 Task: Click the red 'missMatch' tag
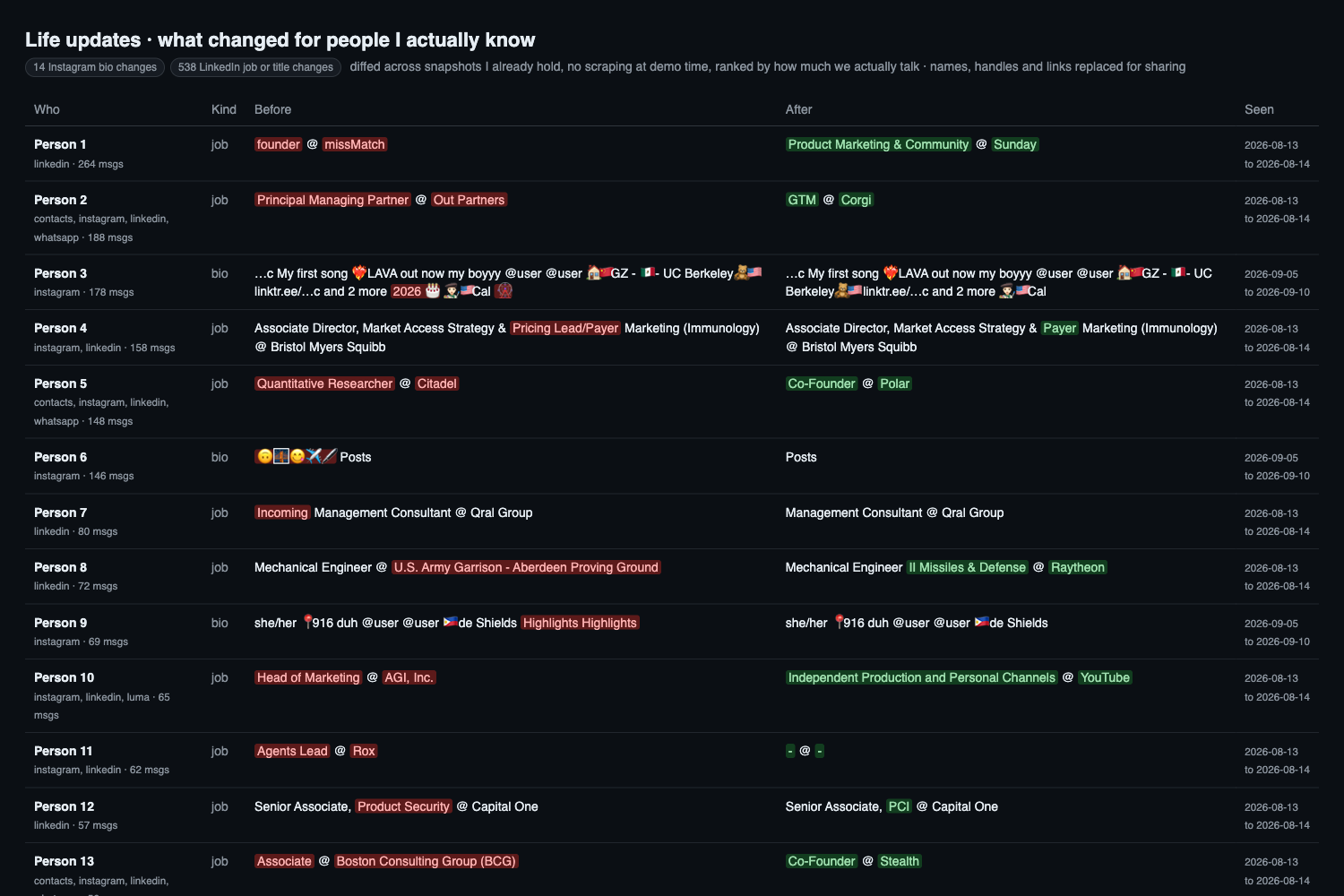point(355,144)
